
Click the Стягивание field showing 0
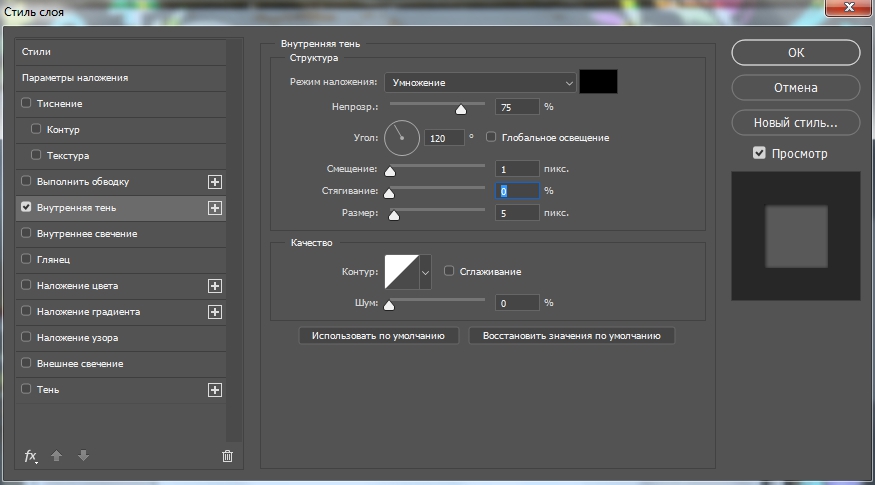517,191
